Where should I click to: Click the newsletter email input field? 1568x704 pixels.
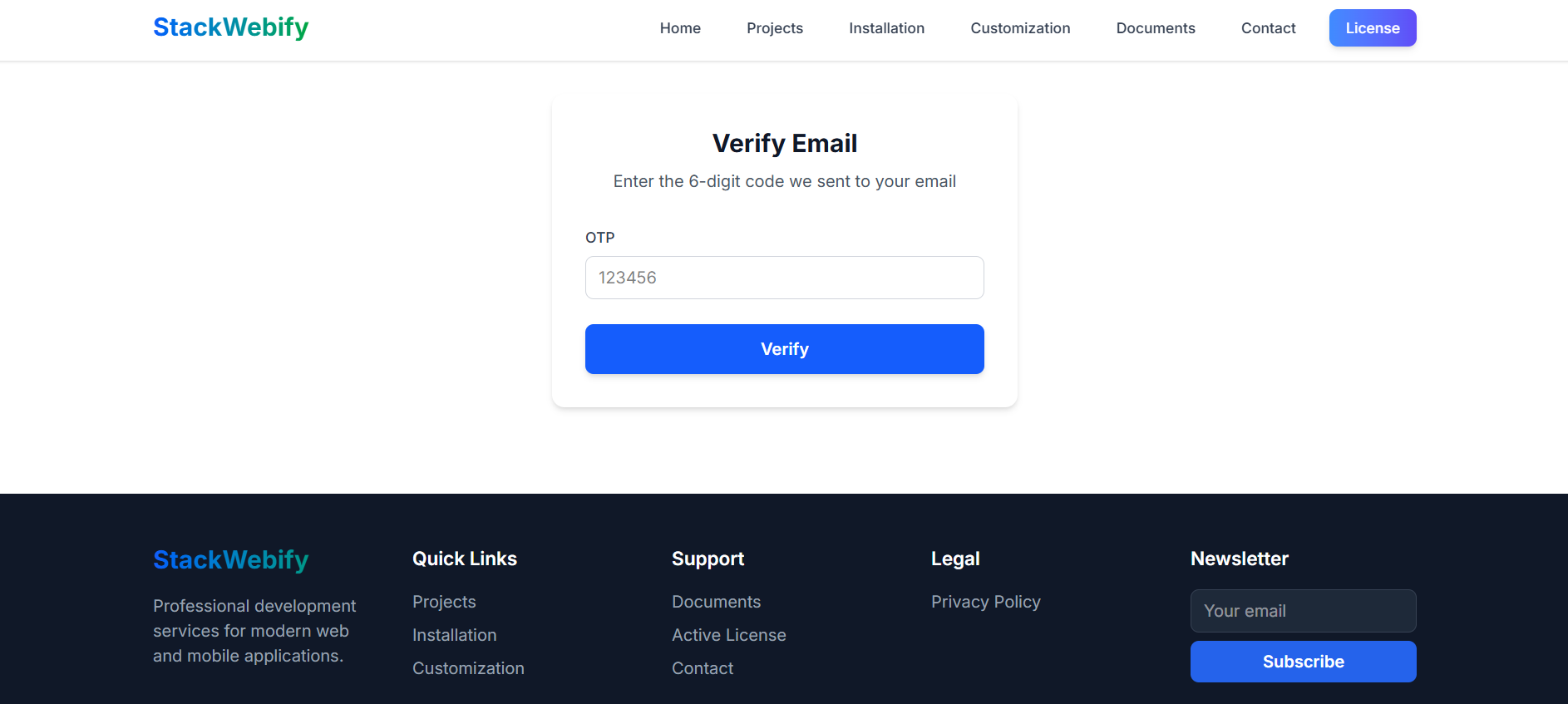point(1303,611)
